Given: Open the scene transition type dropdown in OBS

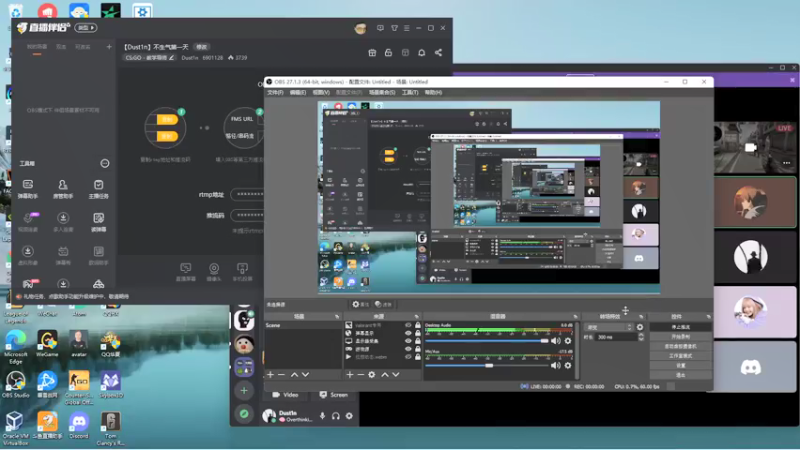Looking at the screenshot, I should [609, 327].
